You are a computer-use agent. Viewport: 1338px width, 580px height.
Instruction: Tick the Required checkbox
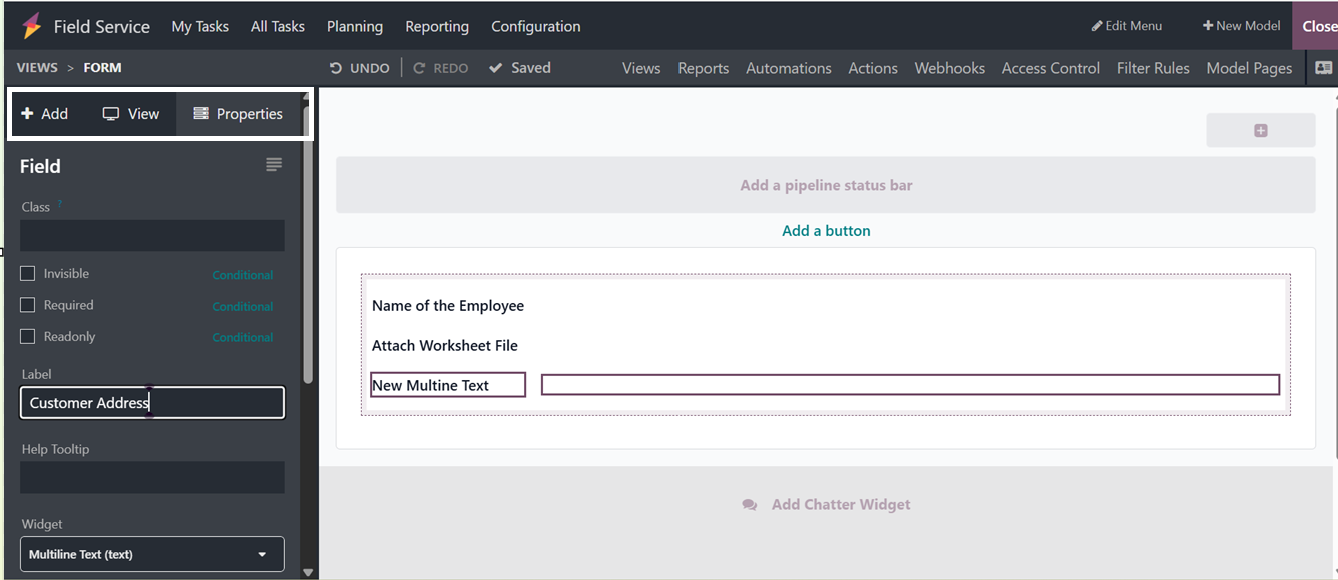[x=28, y=305]
